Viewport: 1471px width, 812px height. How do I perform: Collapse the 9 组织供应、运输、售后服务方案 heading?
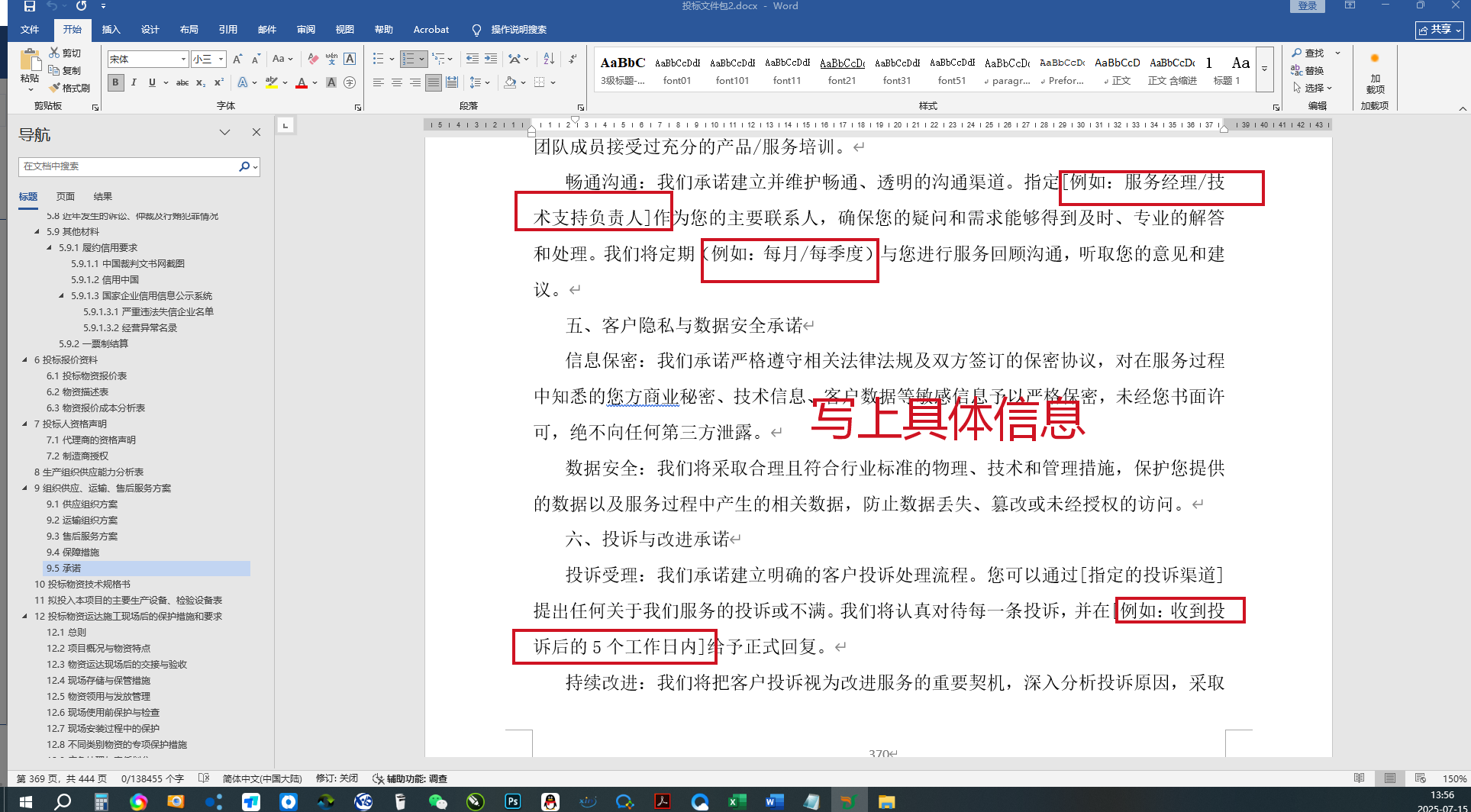[24, 488]
